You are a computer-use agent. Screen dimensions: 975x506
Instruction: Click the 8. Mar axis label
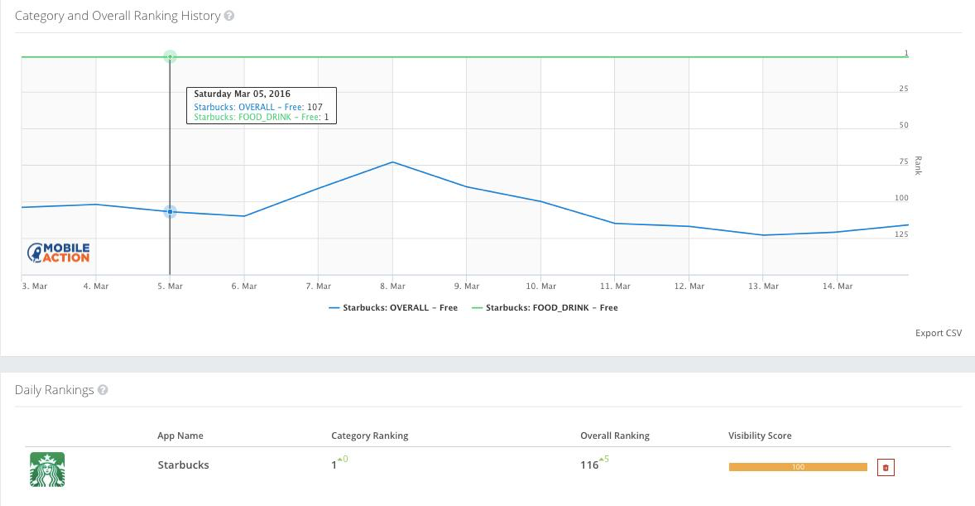tap(392, 287)
